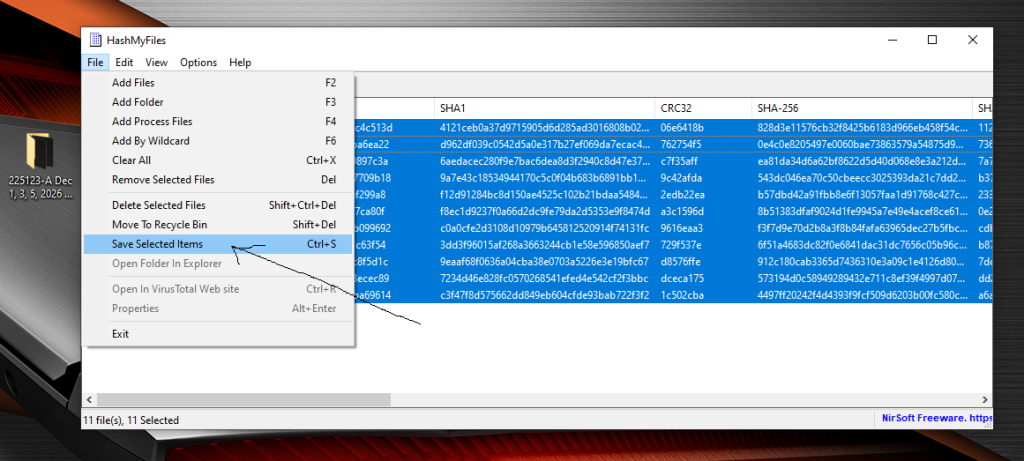Click SHA1 cell starting 9eaaf68f0636
The height and width of the screenshot is (461, 1024).
(x=545, y=262)
